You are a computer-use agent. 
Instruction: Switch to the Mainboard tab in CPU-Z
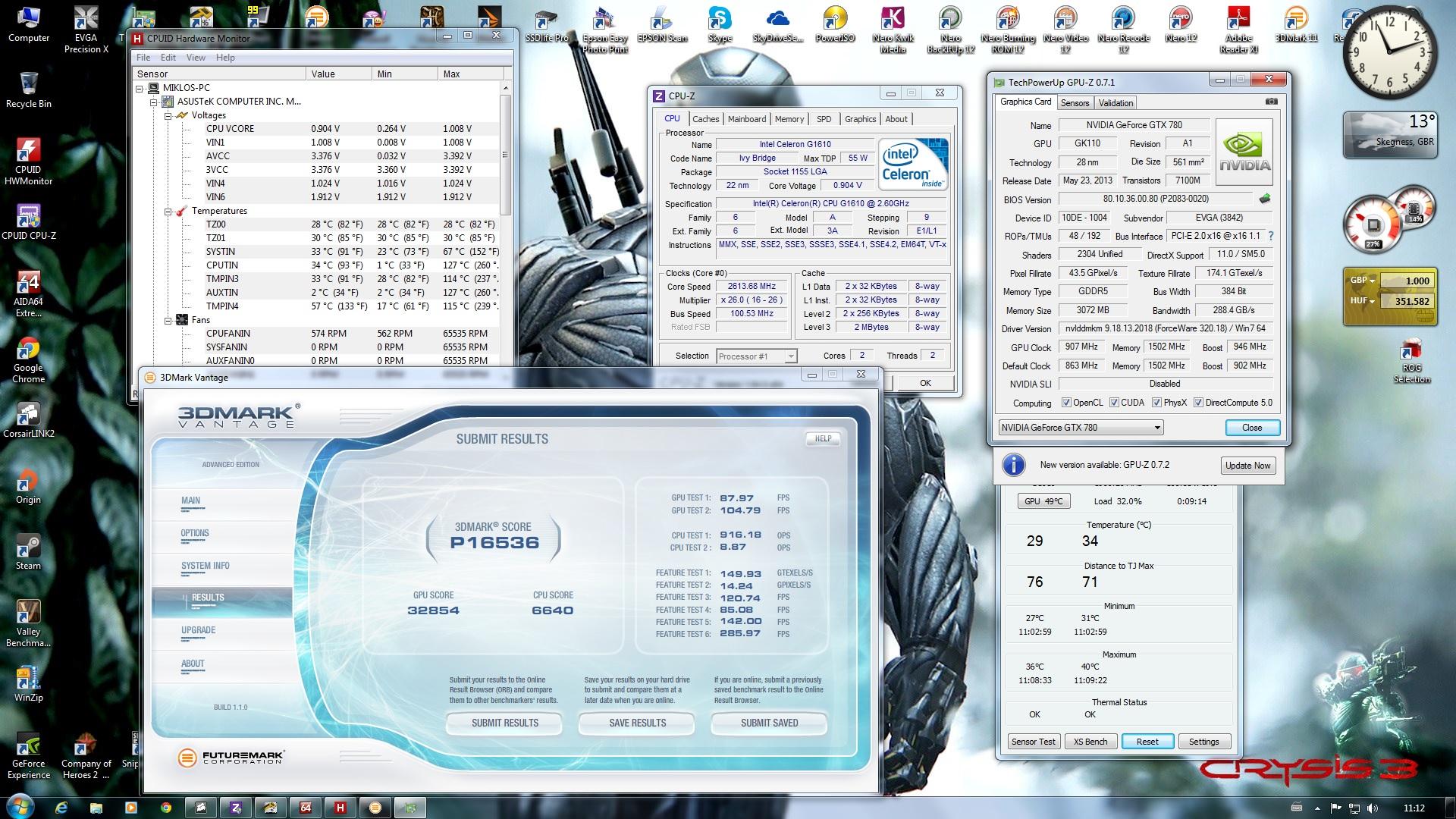(x=747, y=119)
